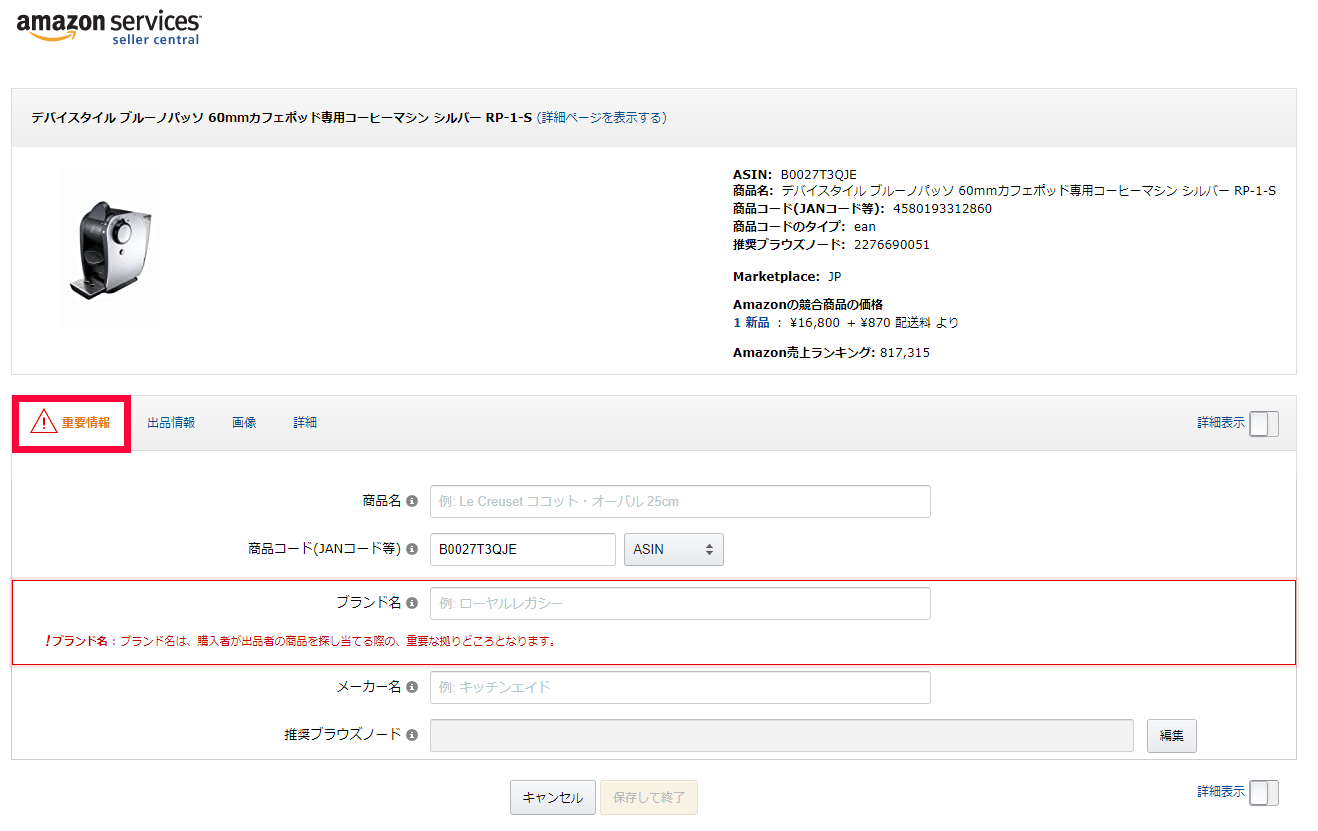Toggle the upper 詳細表示 switch

pos(1263,423)
